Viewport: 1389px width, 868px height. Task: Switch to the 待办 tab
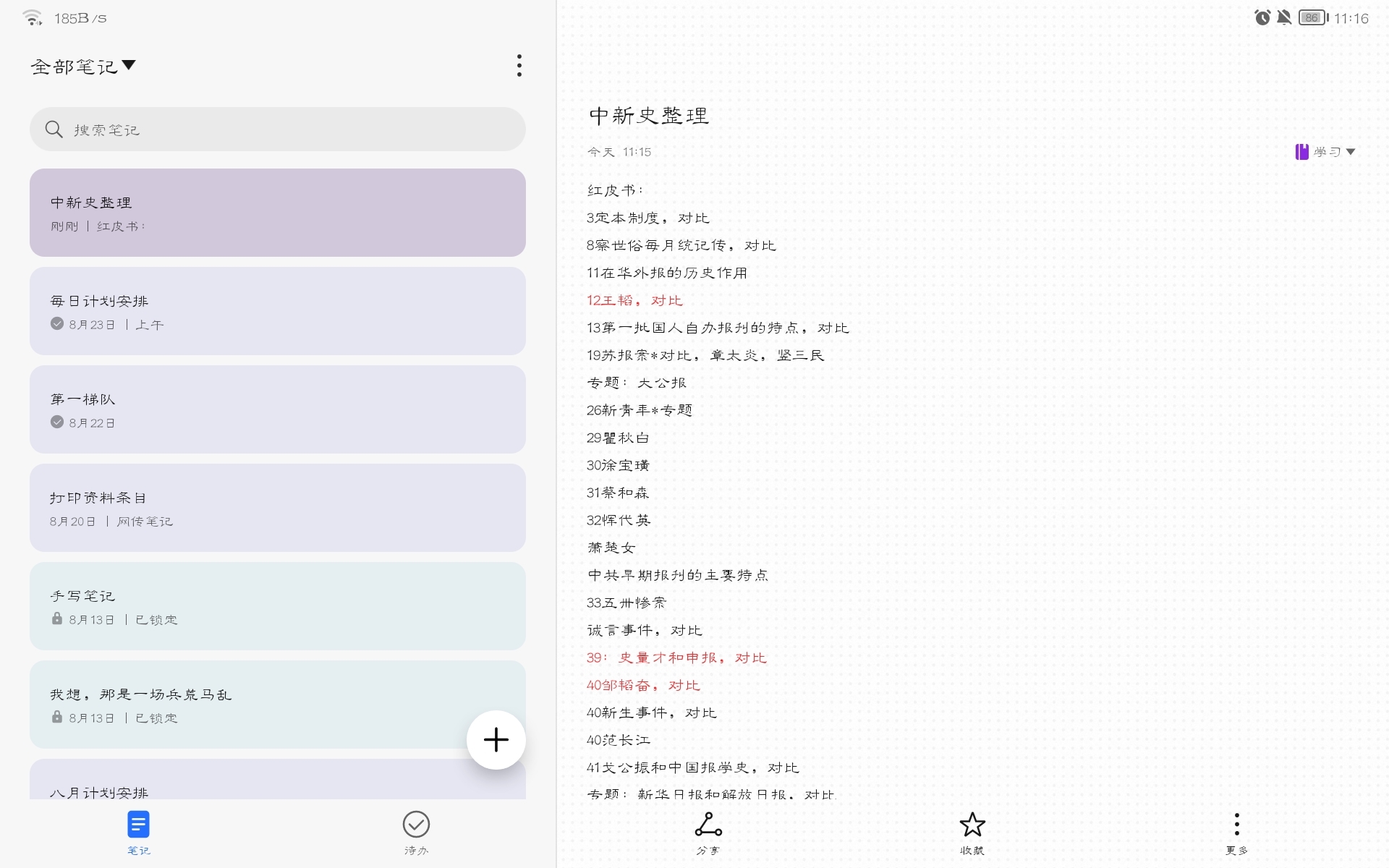pos(416,833)
